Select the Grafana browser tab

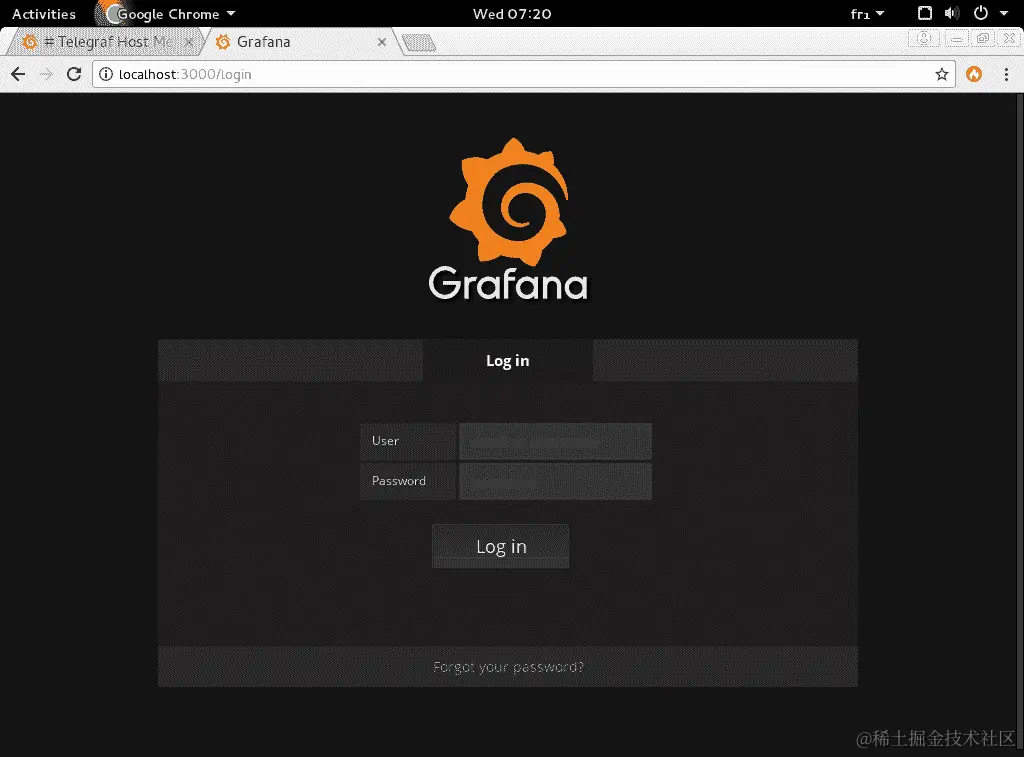300,42
